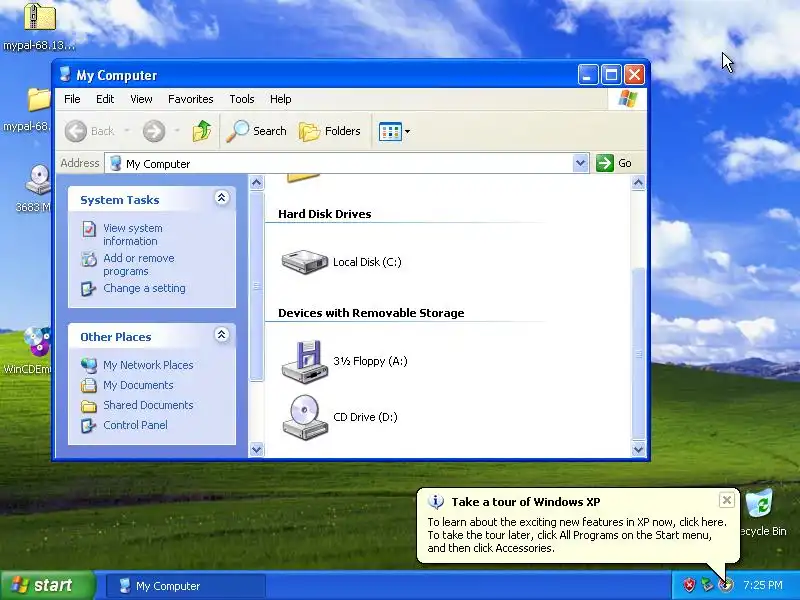Screen dimensions: 800x600
Task: Click the Windows flag logo in the menu bar
Action: pos(628,99)
